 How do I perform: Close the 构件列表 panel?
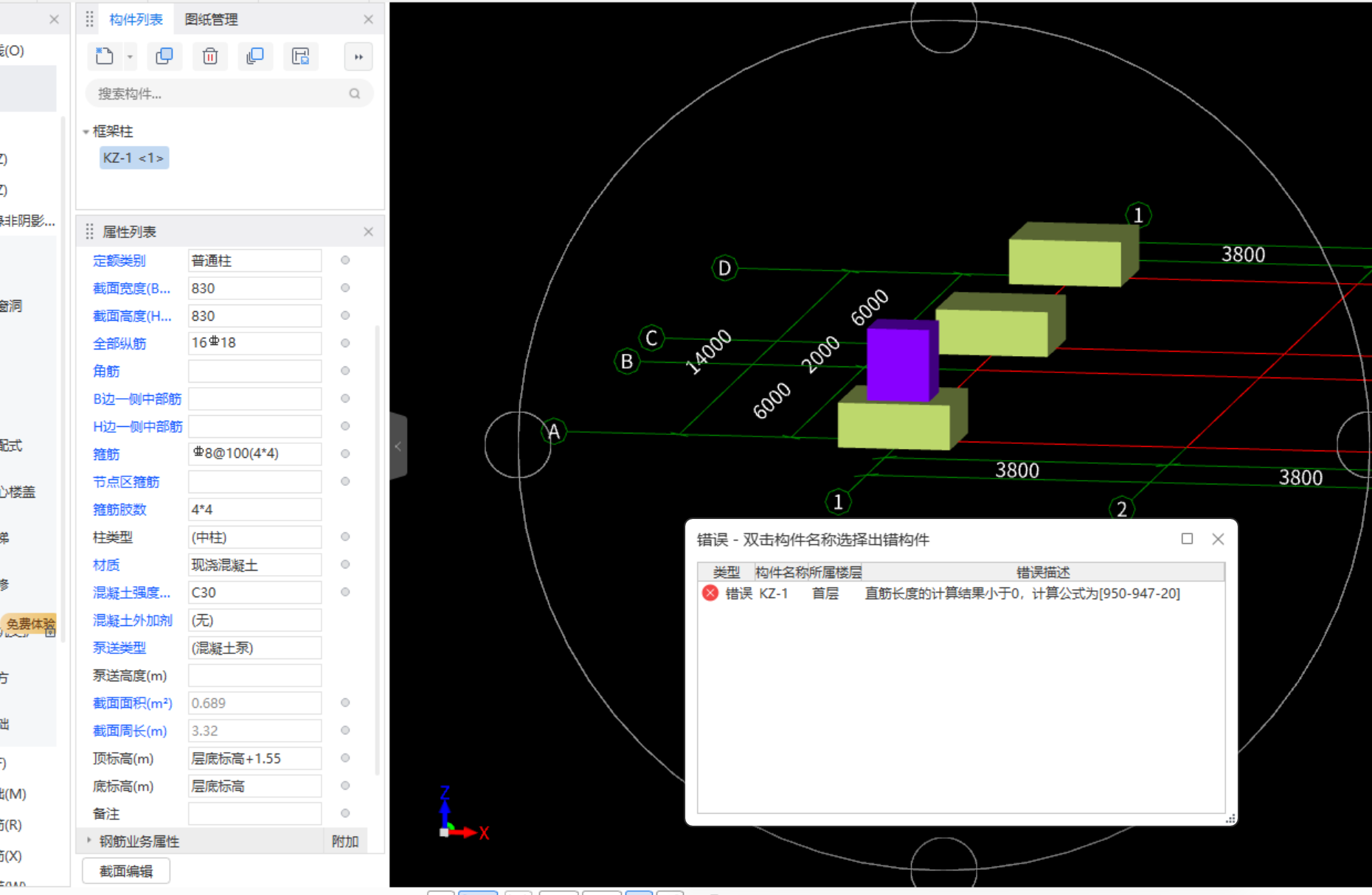coord(368,19)
